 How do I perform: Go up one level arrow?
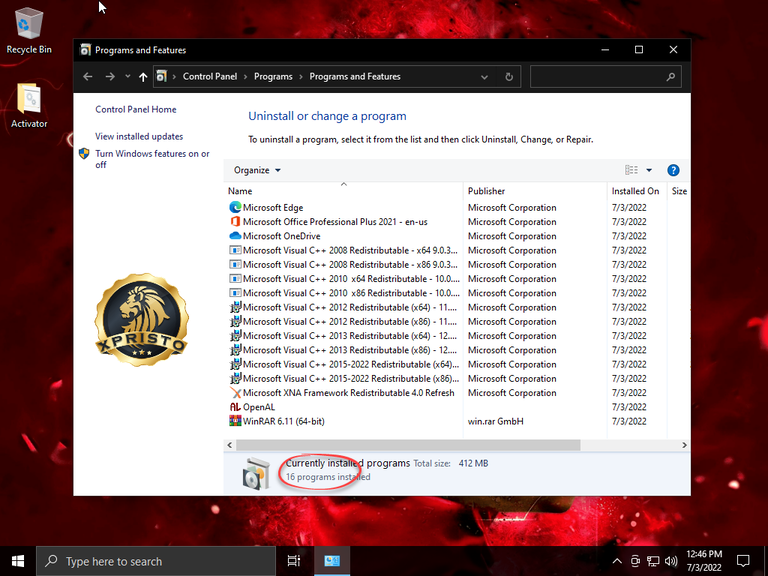(143, 76)
